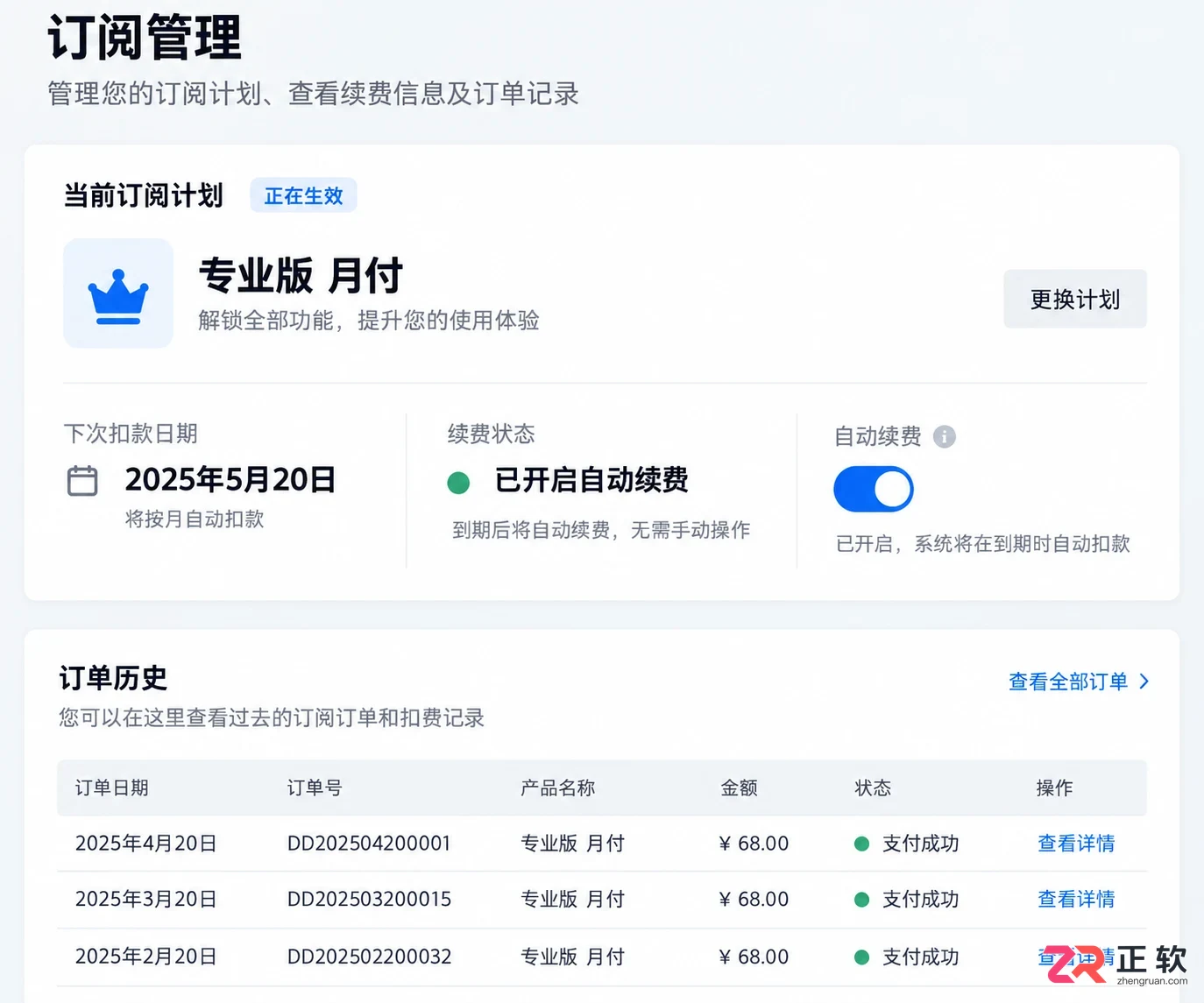Click the 订单日期 column header
Image resolution: width=1204 pixels, height=1003 pixels.
coord(111,788)
